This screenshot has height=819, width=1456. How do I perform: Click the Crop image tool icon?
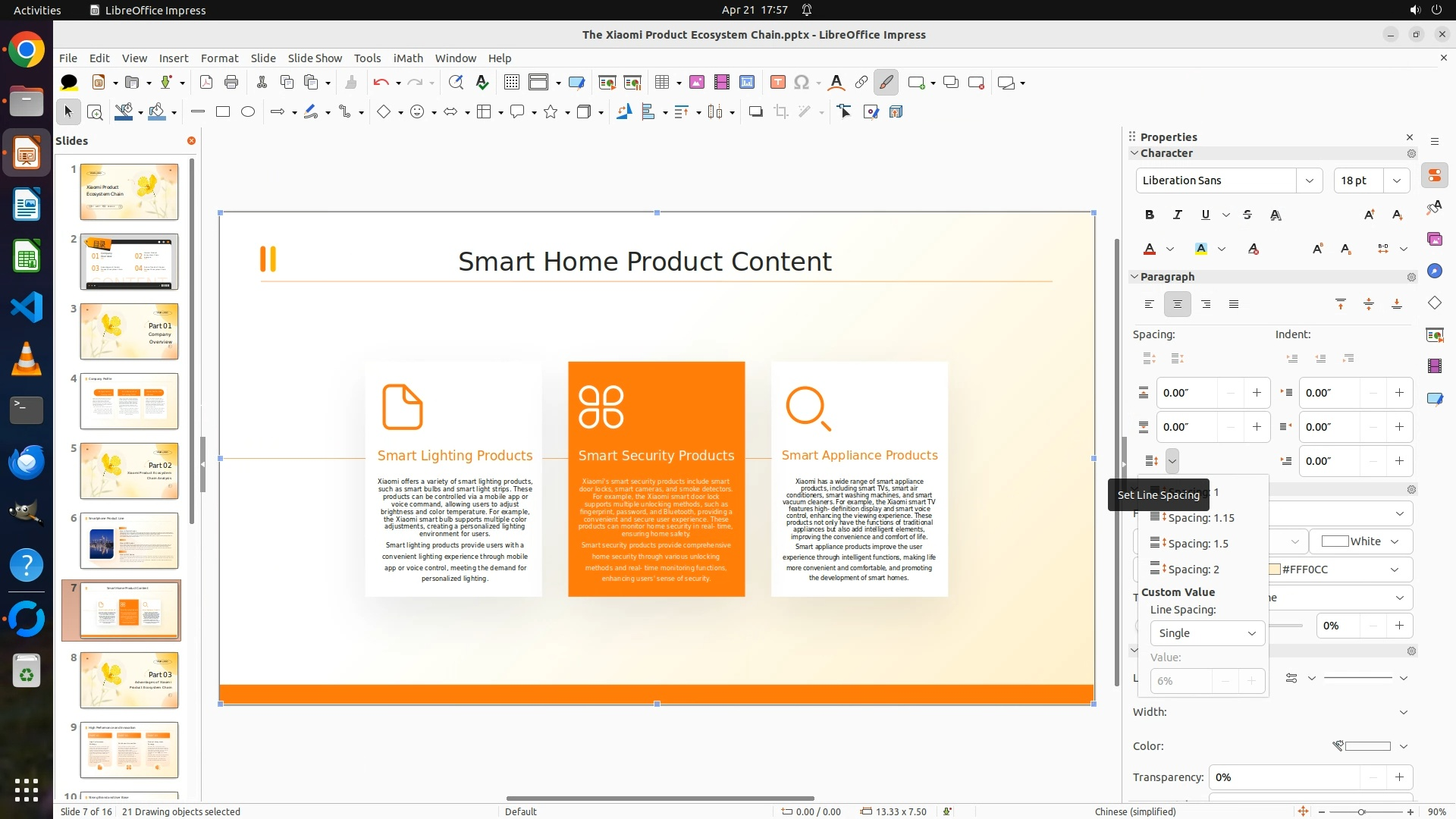click(x=780, y=111)
